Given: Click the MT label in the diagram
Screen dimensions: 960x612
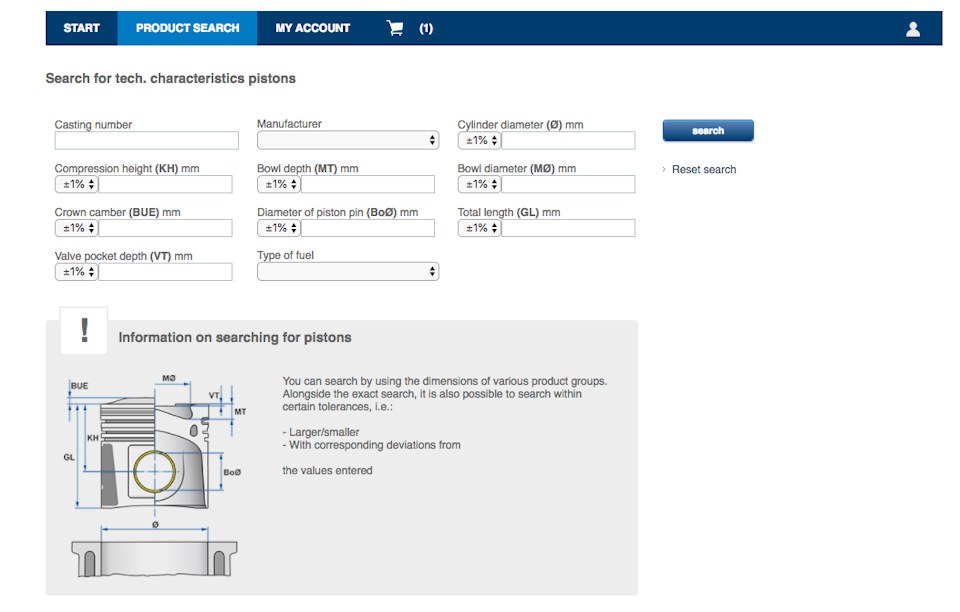Looking at the screenshot, I should click(240, 411).
